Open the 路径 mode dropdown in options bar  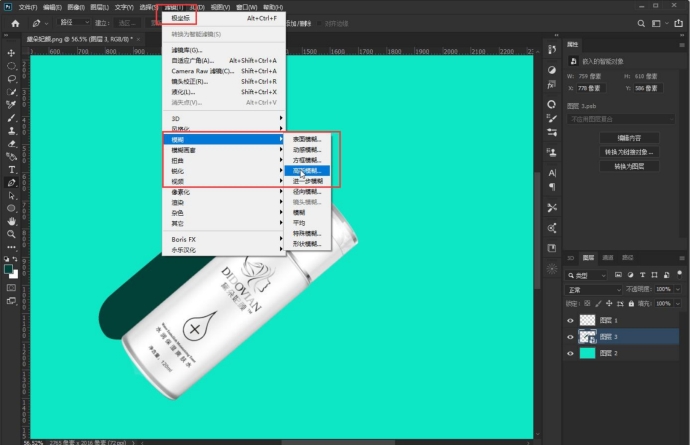click(x=74, y=22)
